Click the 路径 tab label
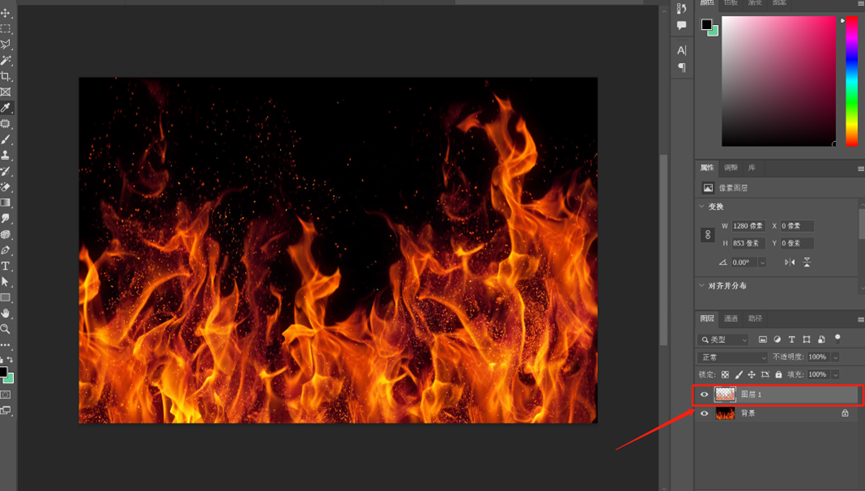The width and height of the screenshot is (865, 491). tap(755, 319)
